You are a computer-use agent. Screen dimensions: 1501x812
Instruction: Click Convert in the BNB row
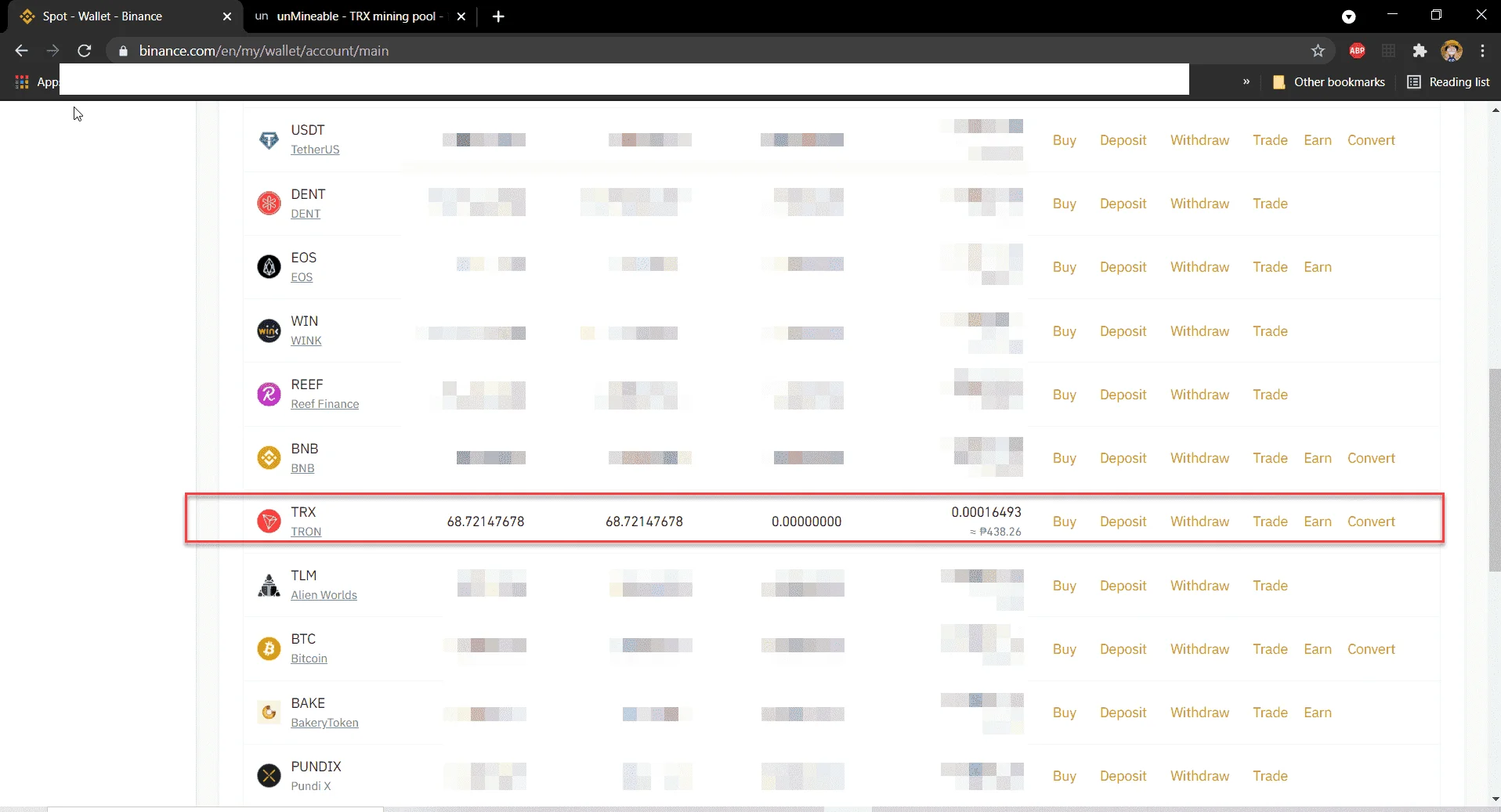(x=1371, y=458)
